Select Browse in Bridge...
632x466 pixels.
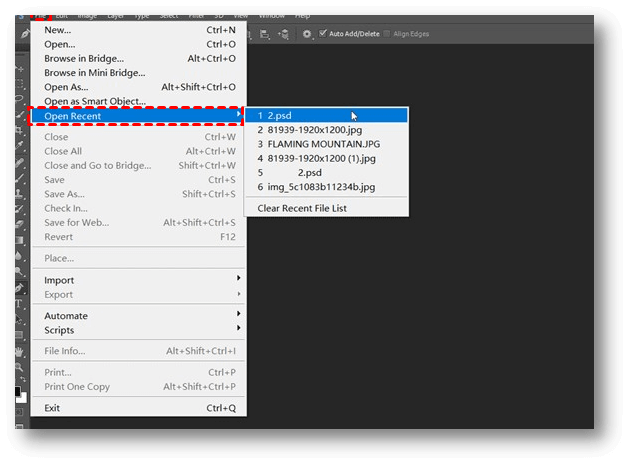tap(139, 59)
